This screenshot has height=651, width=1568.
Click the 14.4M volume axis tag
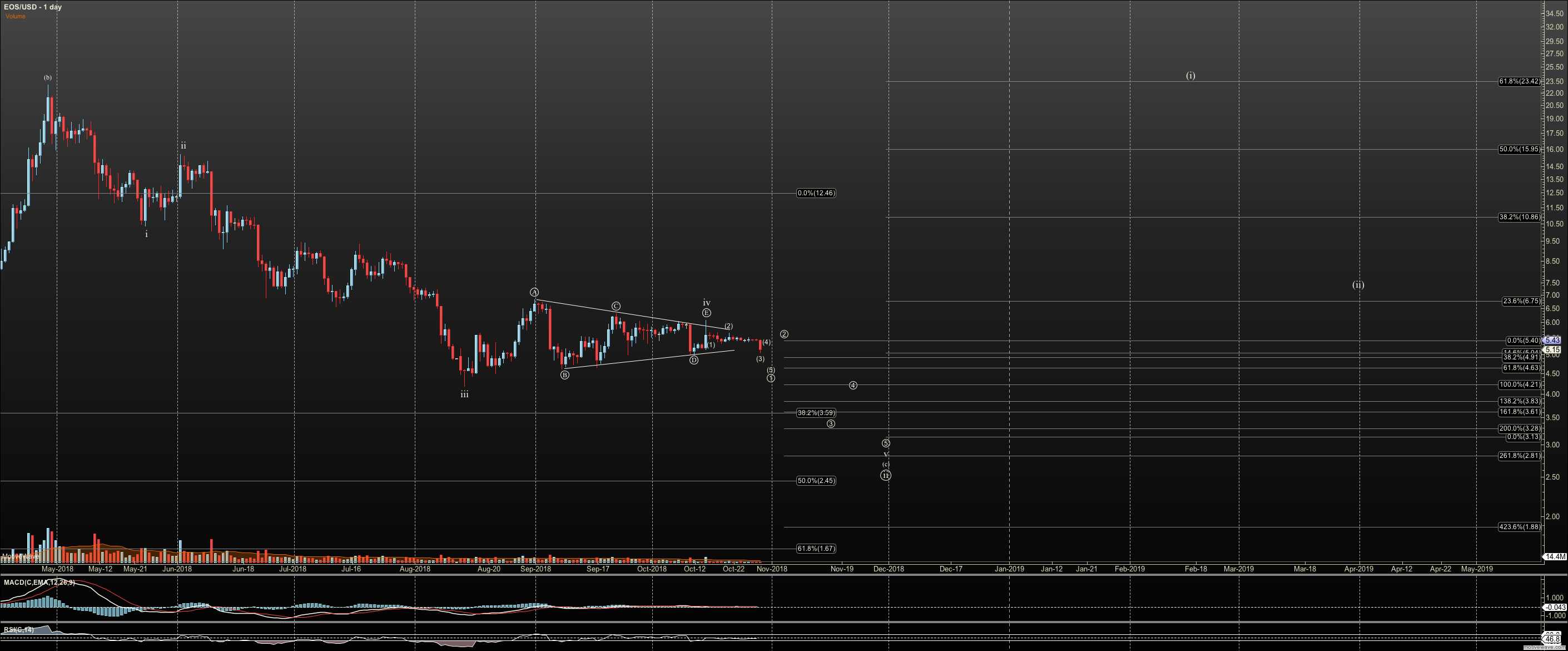[x=1555, y=556]
